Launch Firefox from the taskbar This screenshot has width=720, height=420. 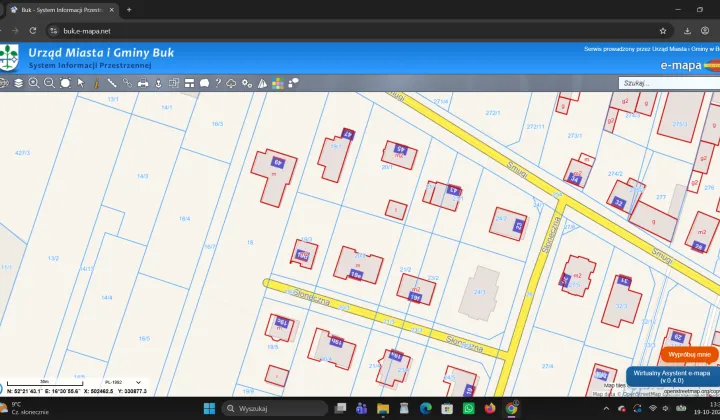click(x=490, y=408)
